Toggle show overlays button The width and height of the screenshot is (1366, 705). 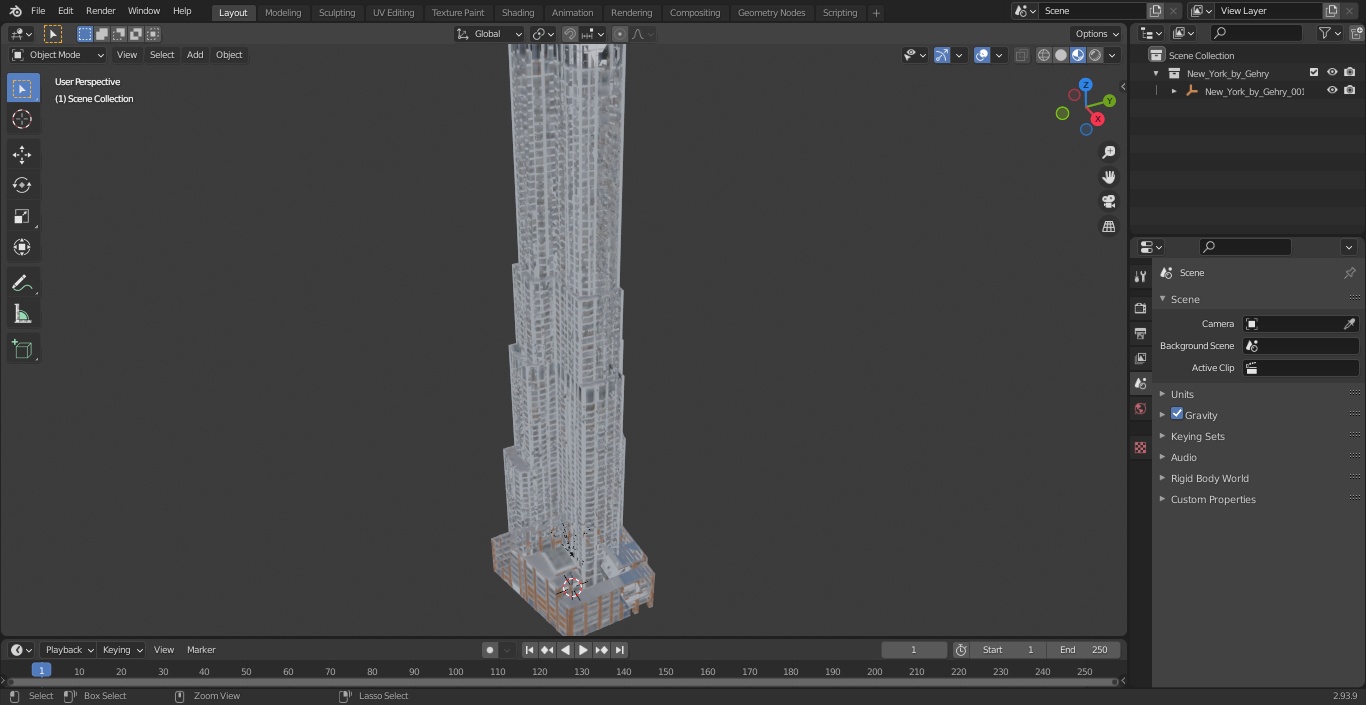click(982, 55)
